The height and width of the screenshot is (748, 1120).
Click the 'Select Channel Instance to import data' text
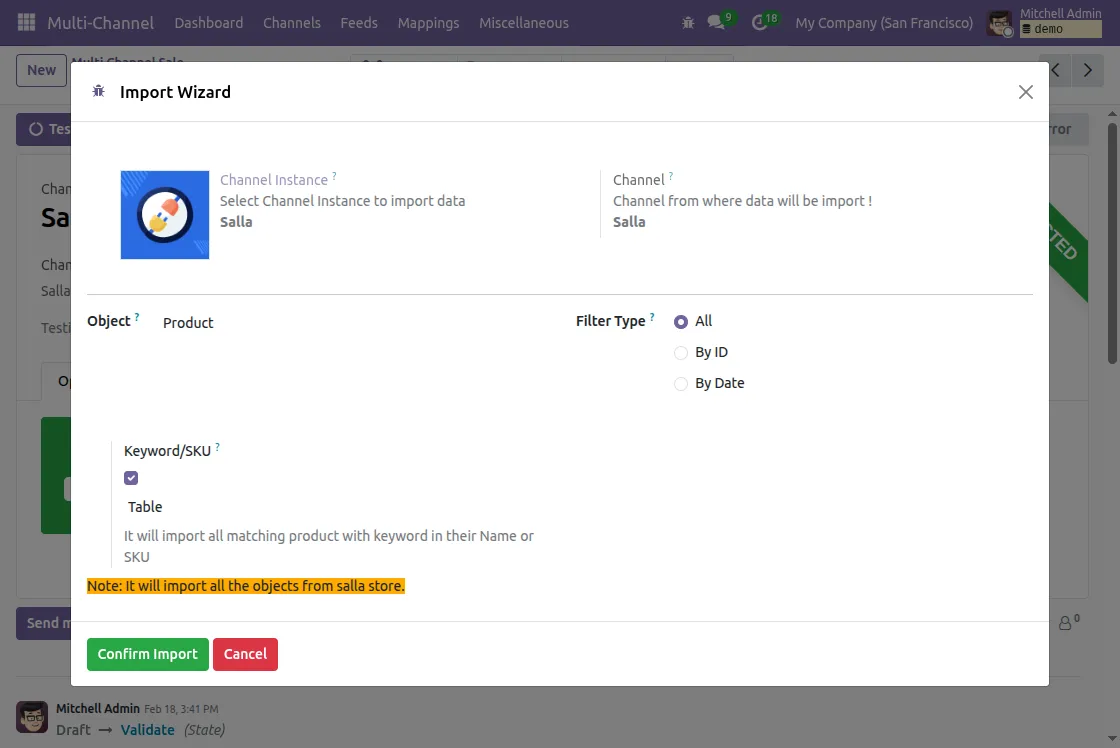(x=342, y=201)
